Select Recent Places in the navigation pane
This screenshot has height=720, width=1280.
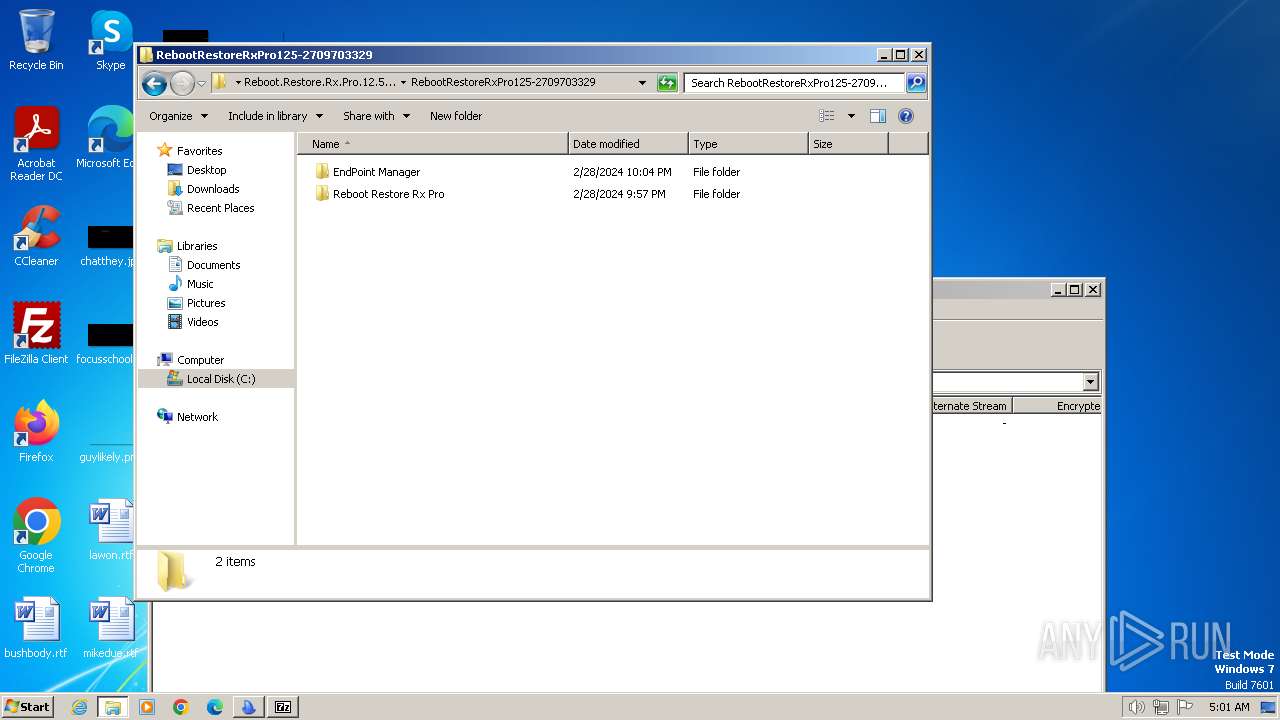point(220,208)
